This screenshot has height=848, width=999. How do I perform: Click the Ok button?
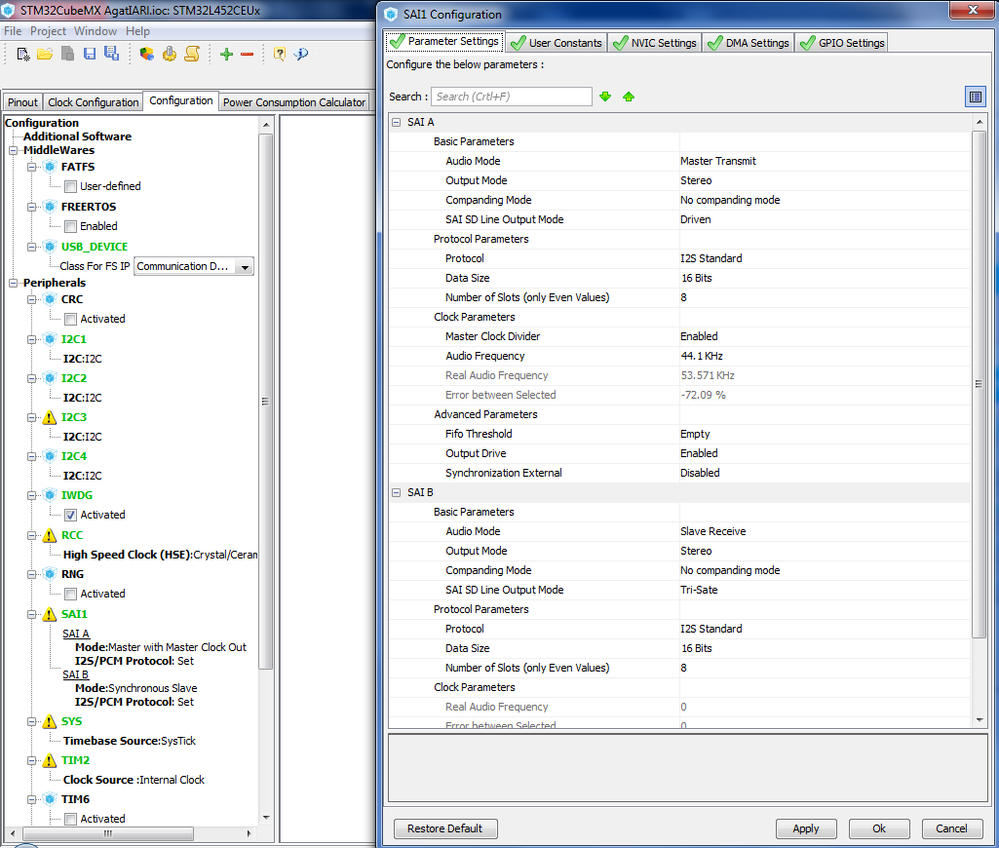(879, 829)
